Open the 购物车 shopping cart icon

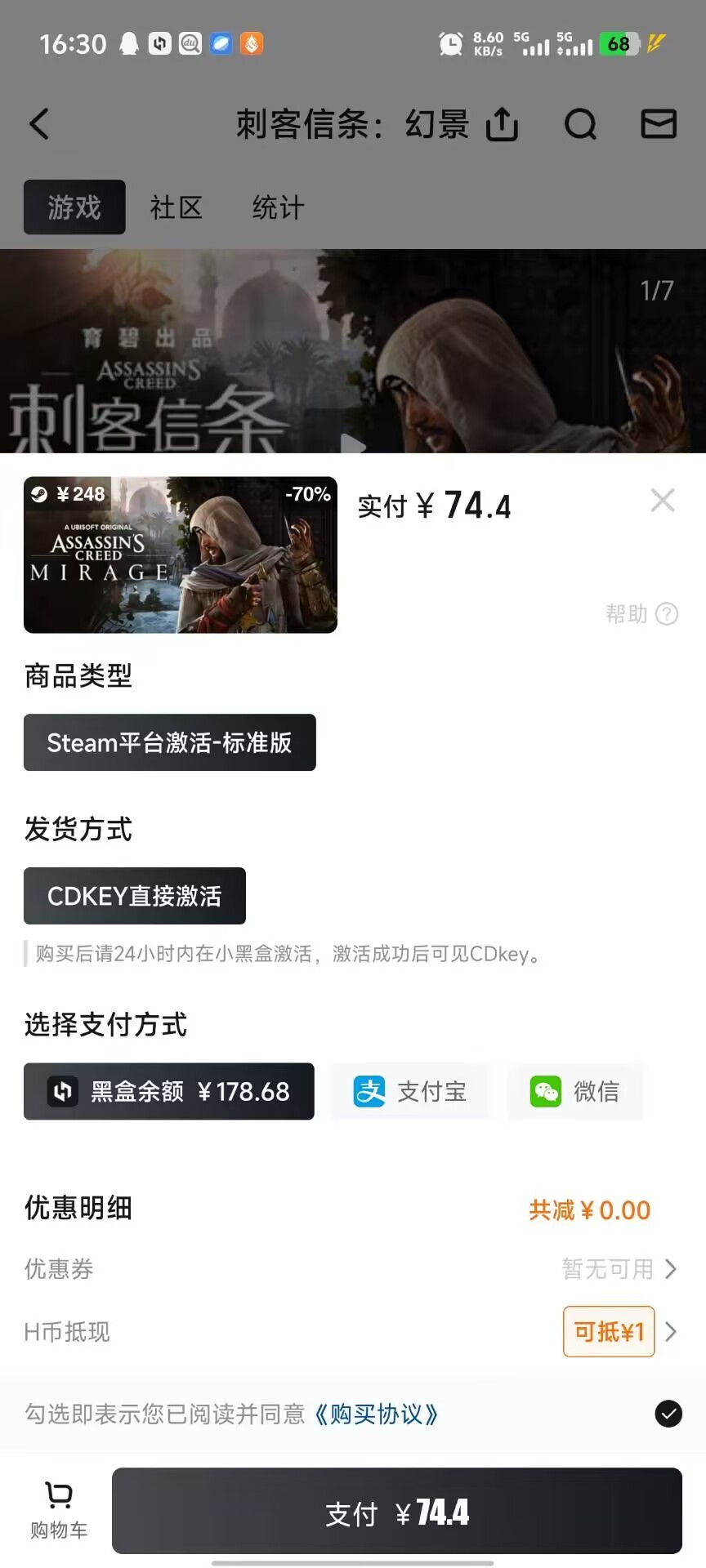(x=59, y=1511)
